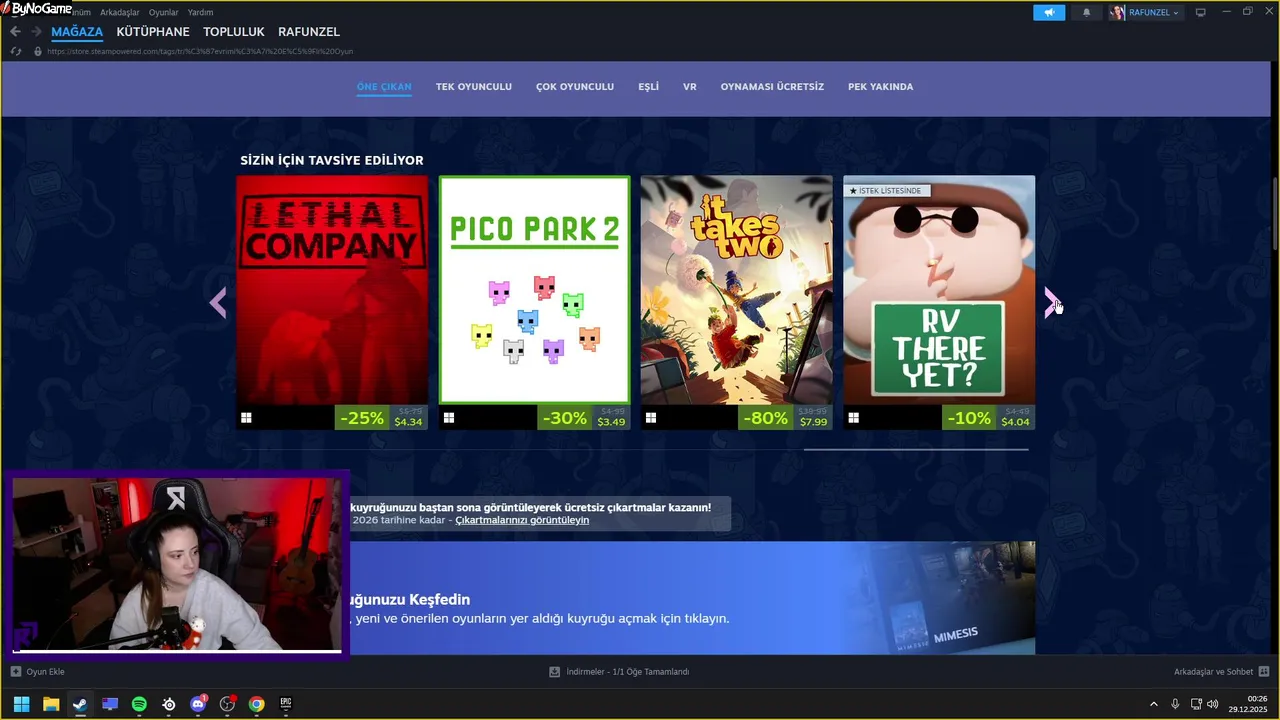
Task: Open File Explorer from the taskbar
Action: click(x=51, y=704)
